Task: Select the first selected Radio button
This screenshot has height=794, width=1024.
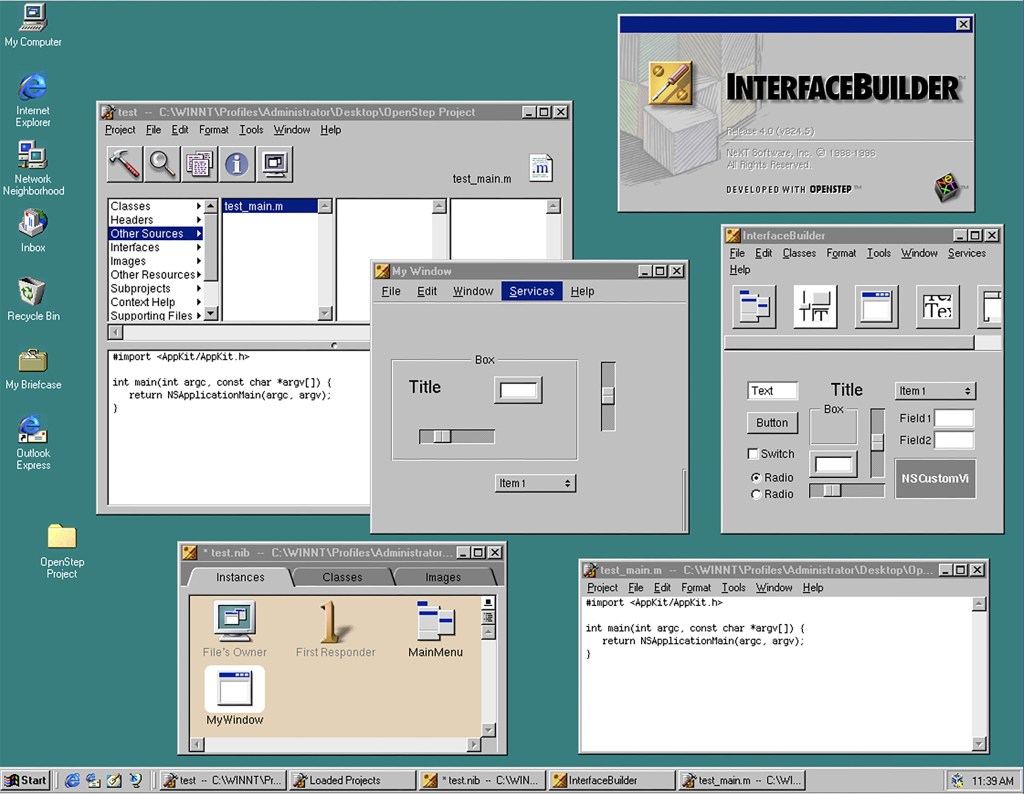Action: (756, 478)
